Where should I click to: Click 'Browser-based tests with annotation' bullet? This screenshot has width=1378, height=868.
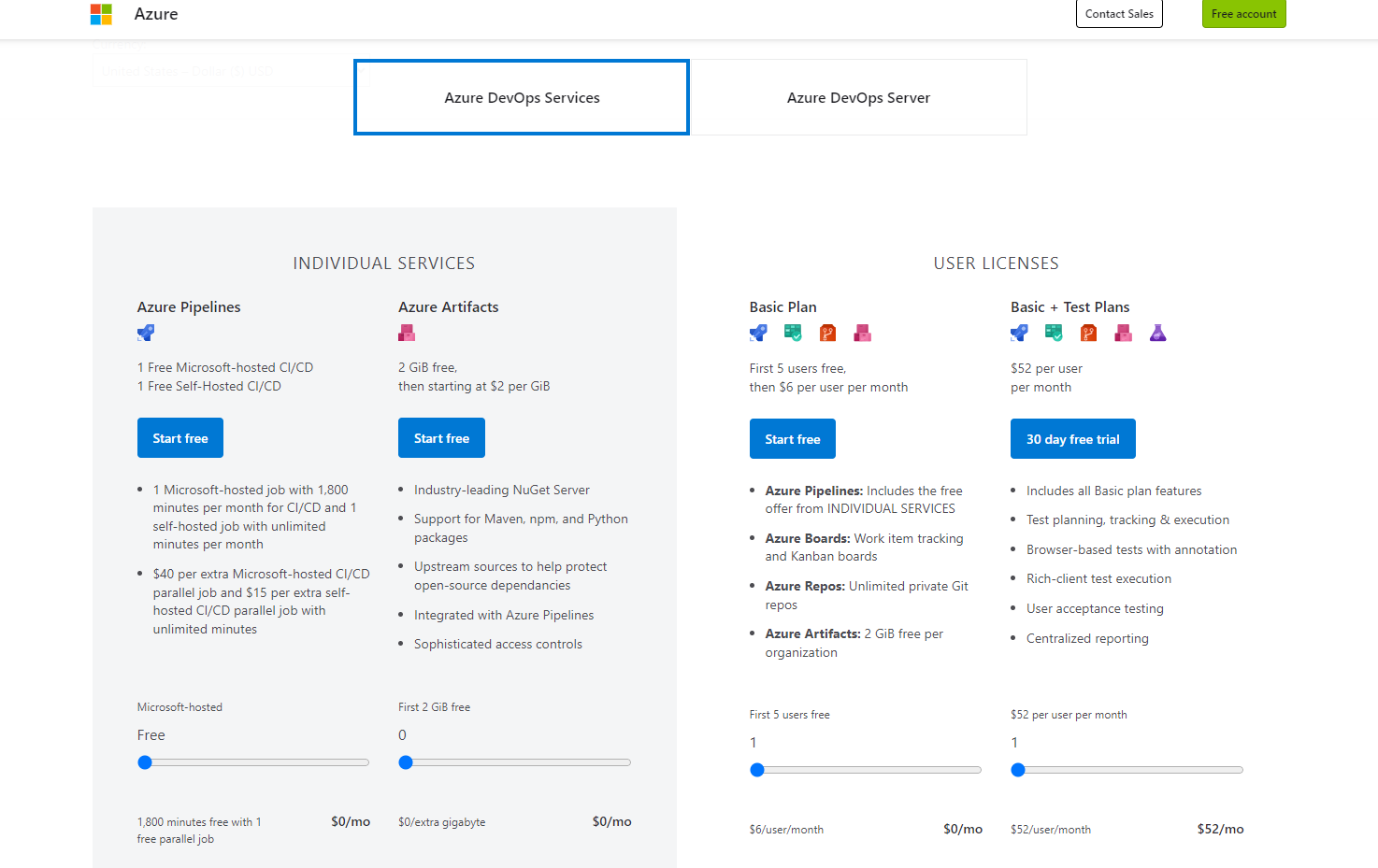coord(1132,549)
